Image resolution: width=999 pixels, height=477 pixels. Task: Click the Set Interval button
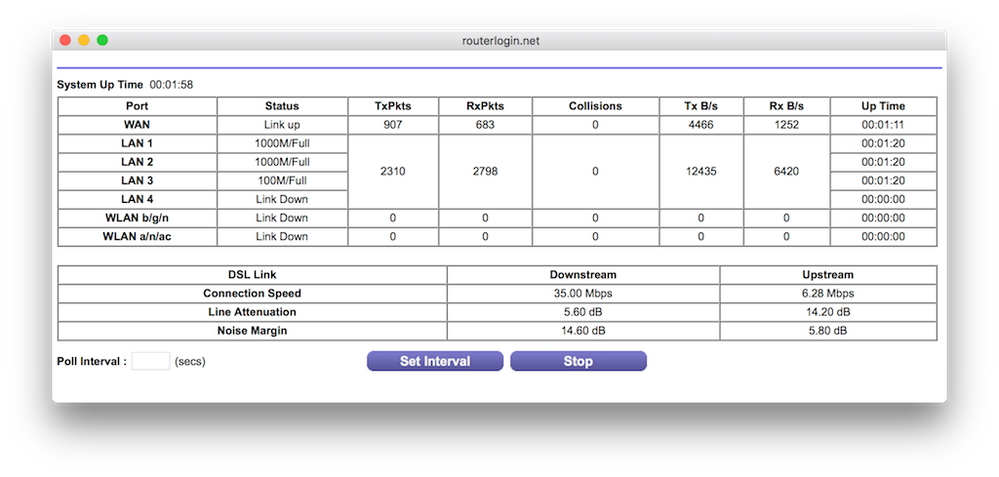[x=435, y=361]
